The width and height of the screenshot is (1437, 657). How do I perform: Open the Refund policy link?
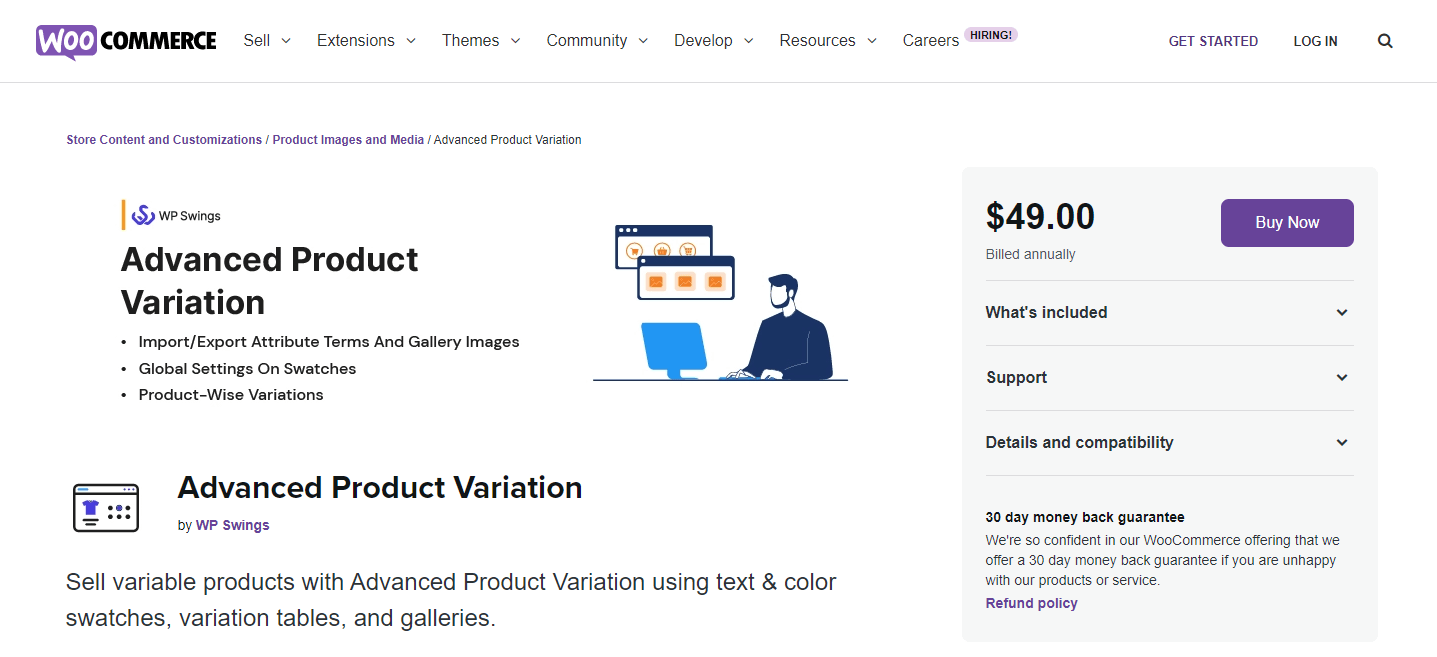point(1031,603)
